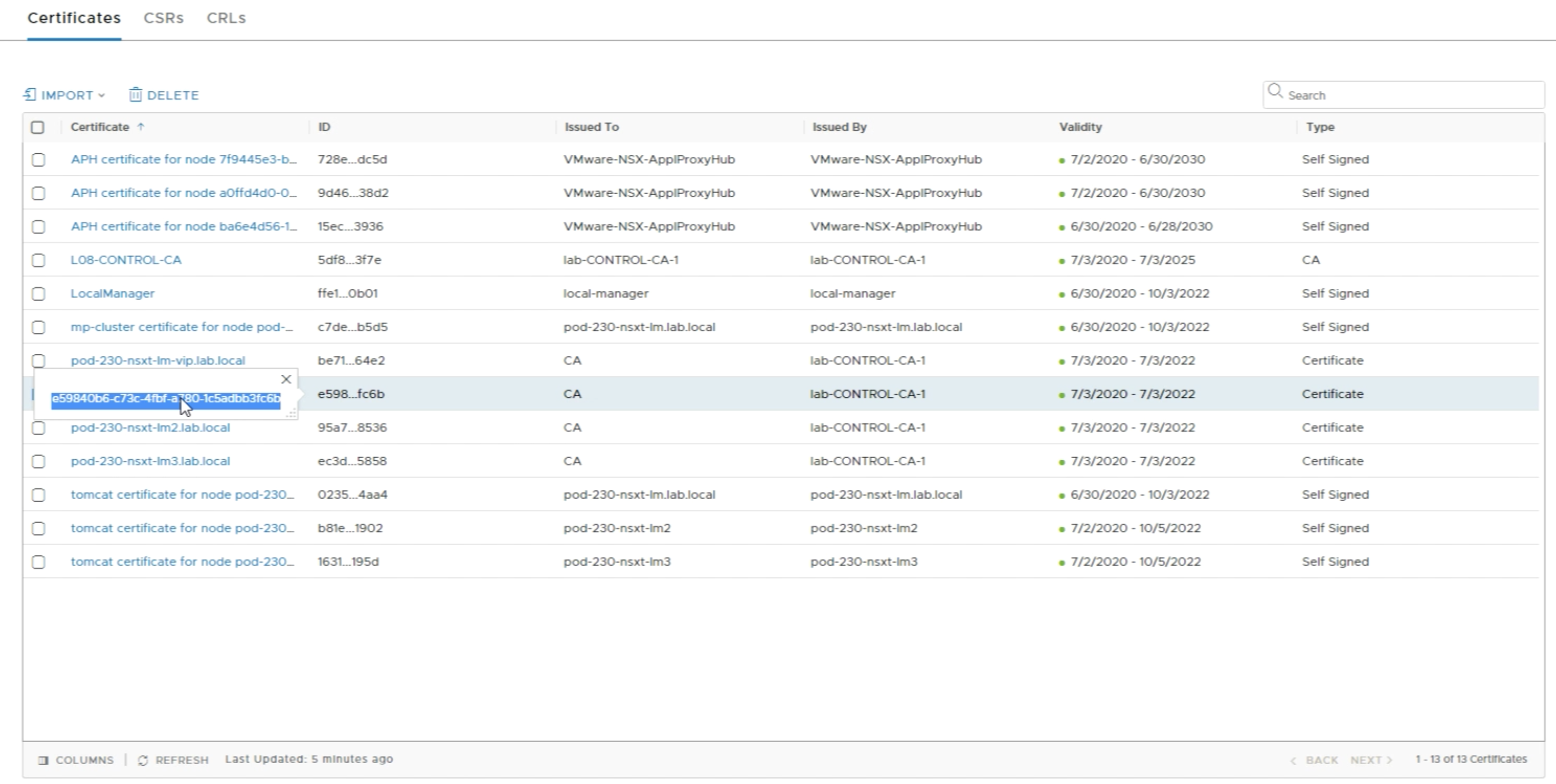Screen dimensions: 1556x784
Task: Expand the Import dropdown arrow
Action: 102,95
